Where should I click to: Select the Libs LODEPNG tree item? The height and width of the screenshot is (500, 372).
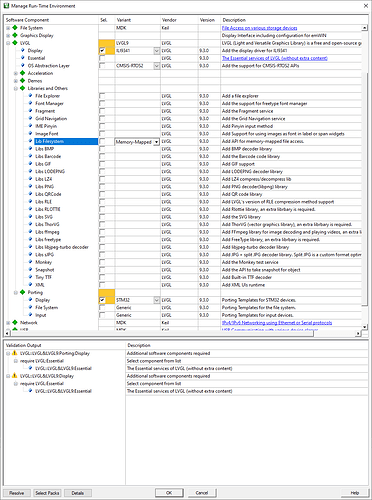point(50,171)
